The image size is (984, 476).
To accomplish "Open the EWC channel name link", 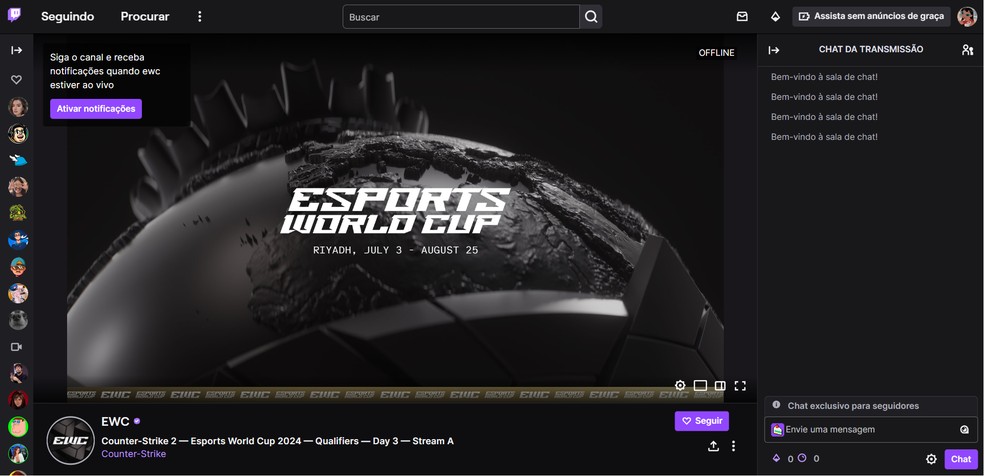I will click(x=115, y=421).
